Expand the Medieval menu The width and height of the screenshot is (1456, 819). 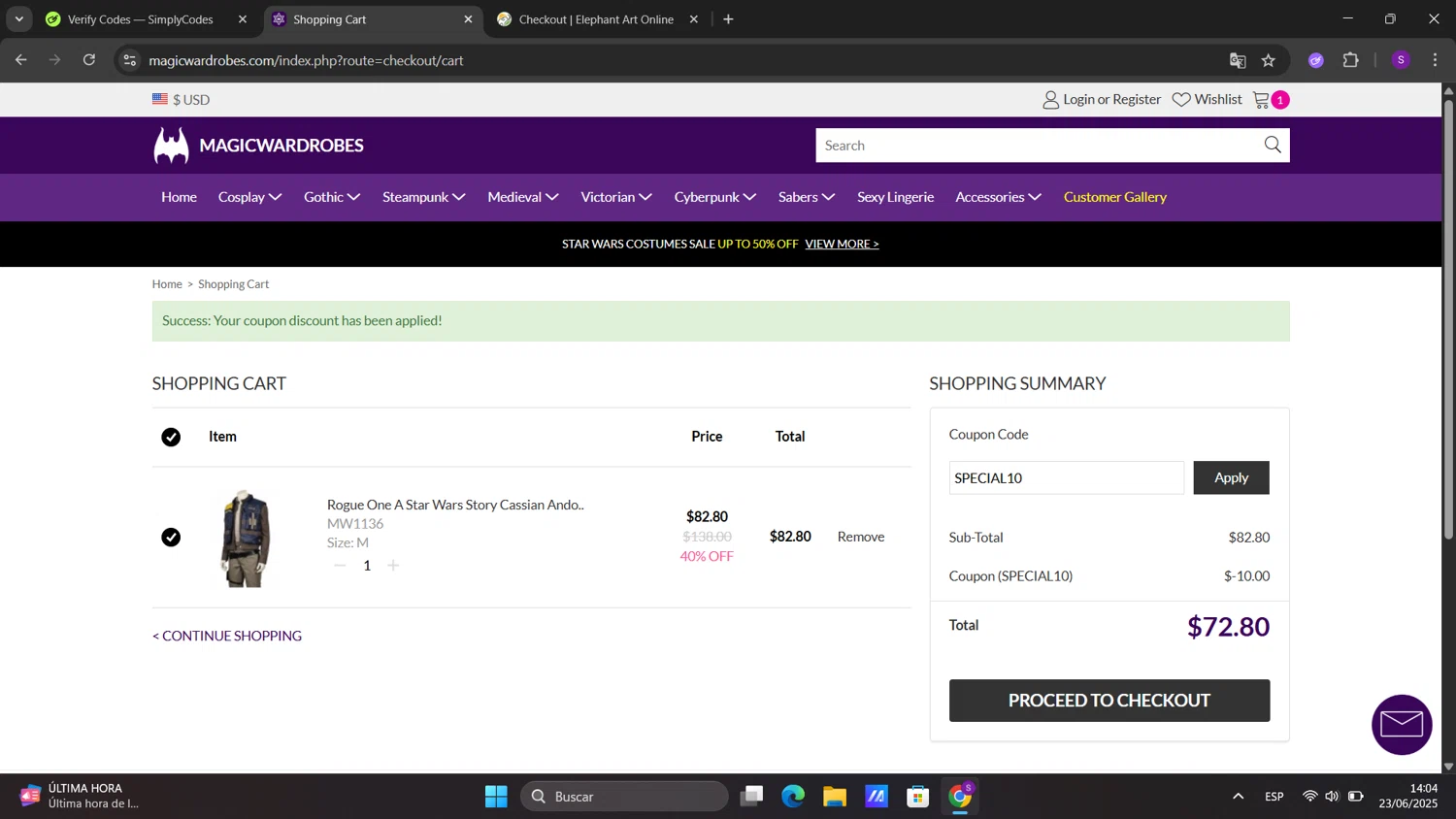pos(522,197)
